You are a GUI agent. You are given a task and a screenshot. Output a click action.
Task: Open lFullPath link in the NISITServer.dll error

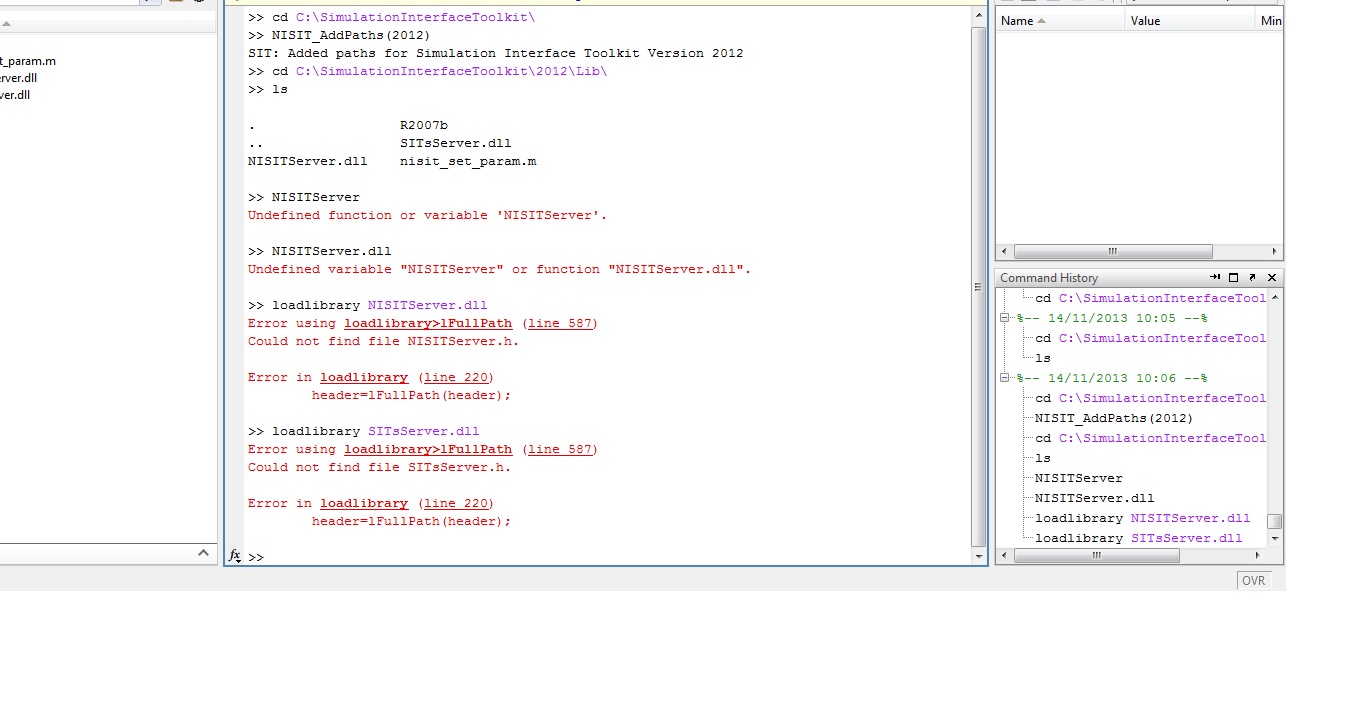[428, 324]
